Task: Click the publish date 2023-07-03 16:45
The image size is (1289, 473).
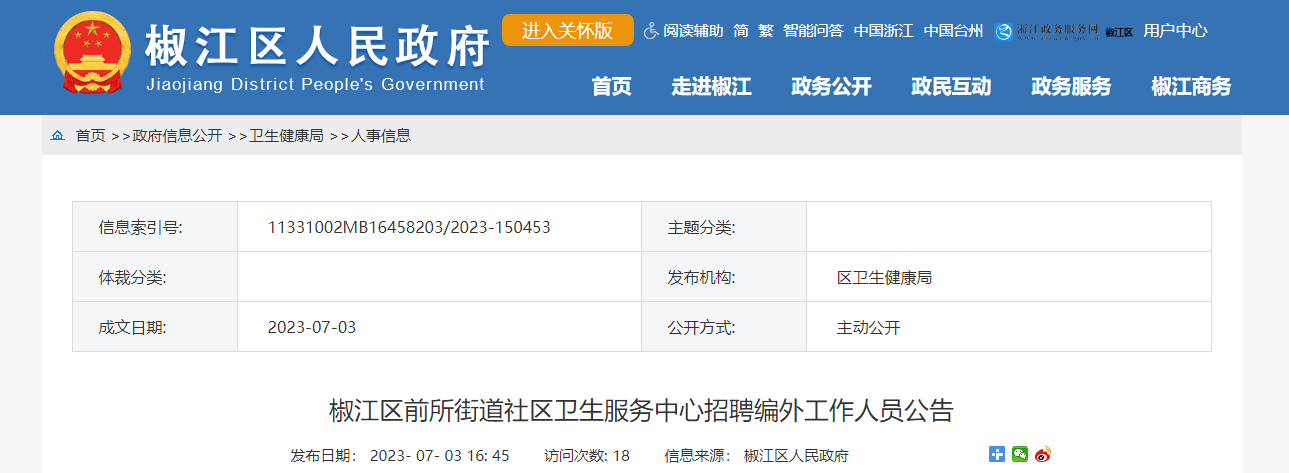Action: (x=400, y=455)
